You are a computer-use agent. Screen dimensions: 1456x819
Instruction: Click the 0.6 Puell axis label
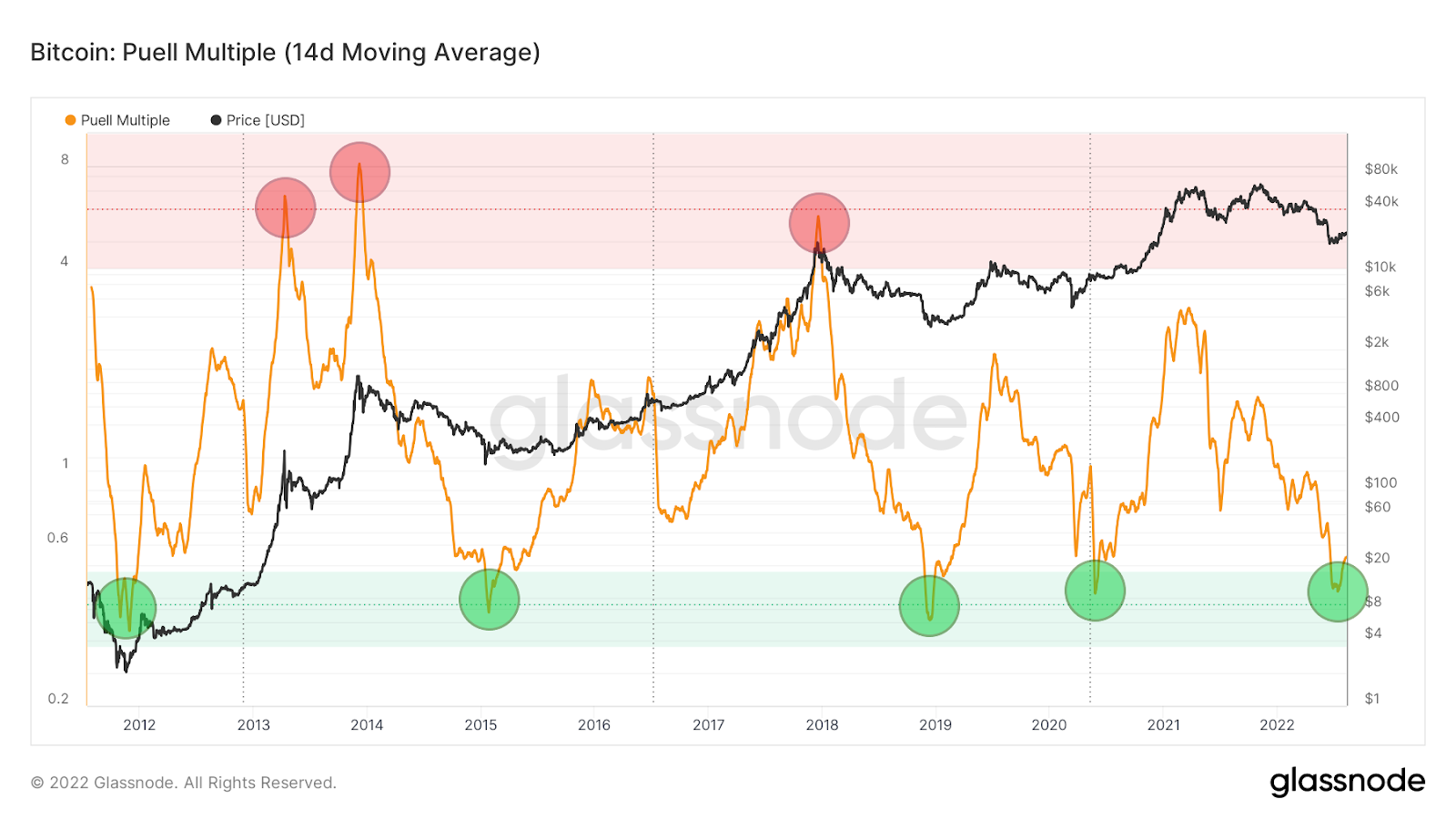click(57, 538)
